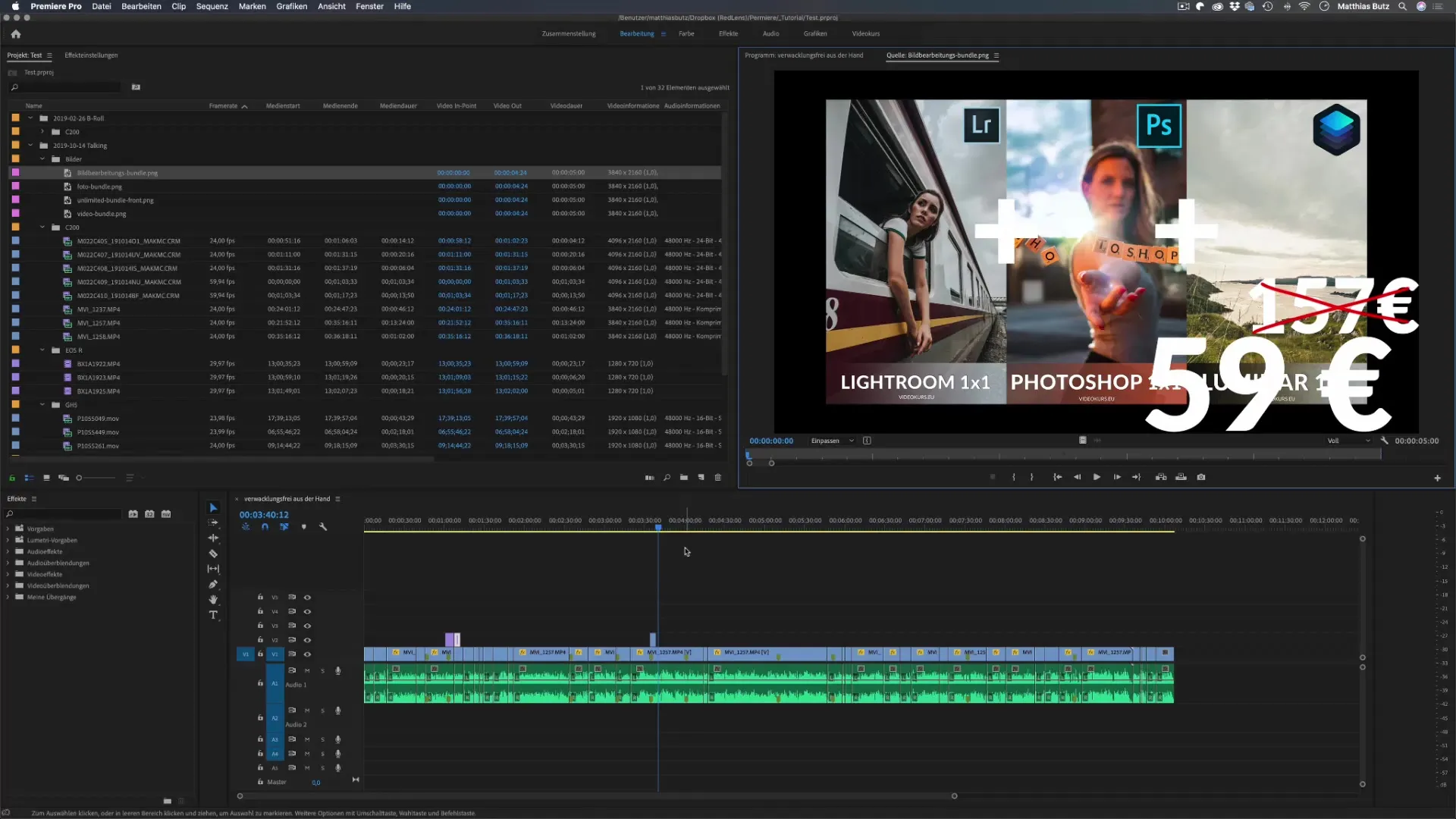The height and width of the screenshot is (819, 1456).
Task: Expand Videoeffekte folder
Action: pos(8,574)
